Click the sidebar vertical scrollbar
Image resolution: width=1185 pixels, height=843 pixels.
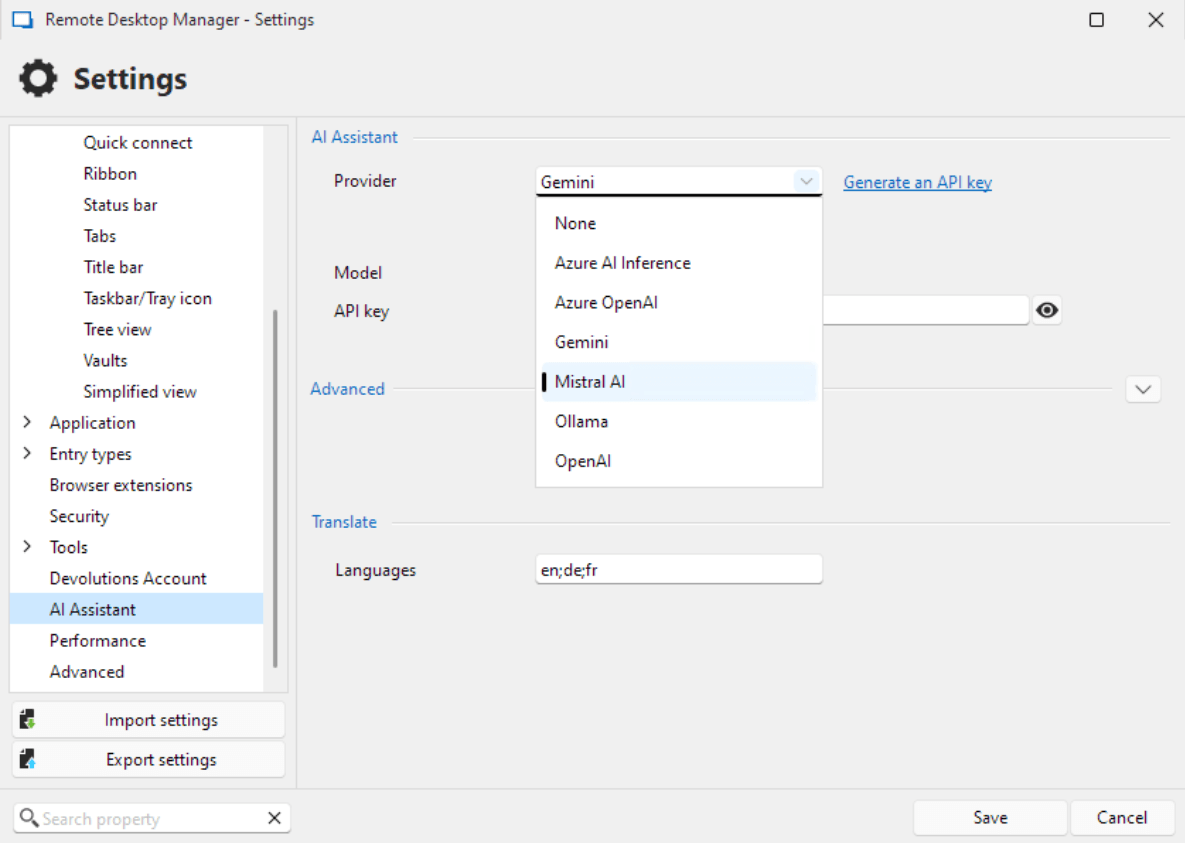275,488
